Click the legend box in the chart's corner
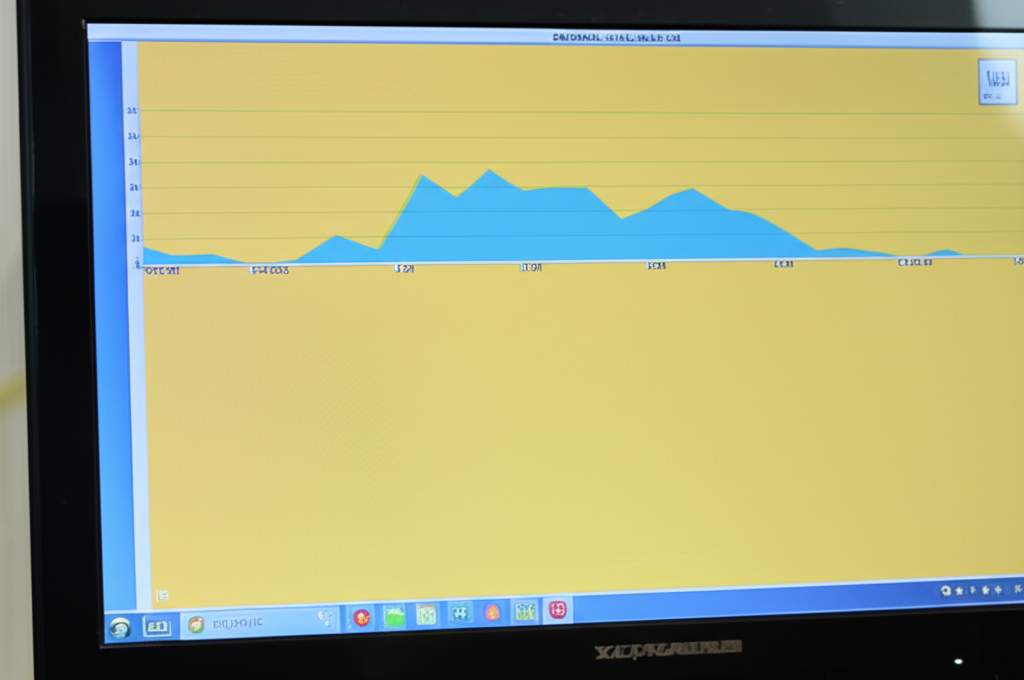The height and width of the screenshot is (680, 1024). (x=997, y=82)
